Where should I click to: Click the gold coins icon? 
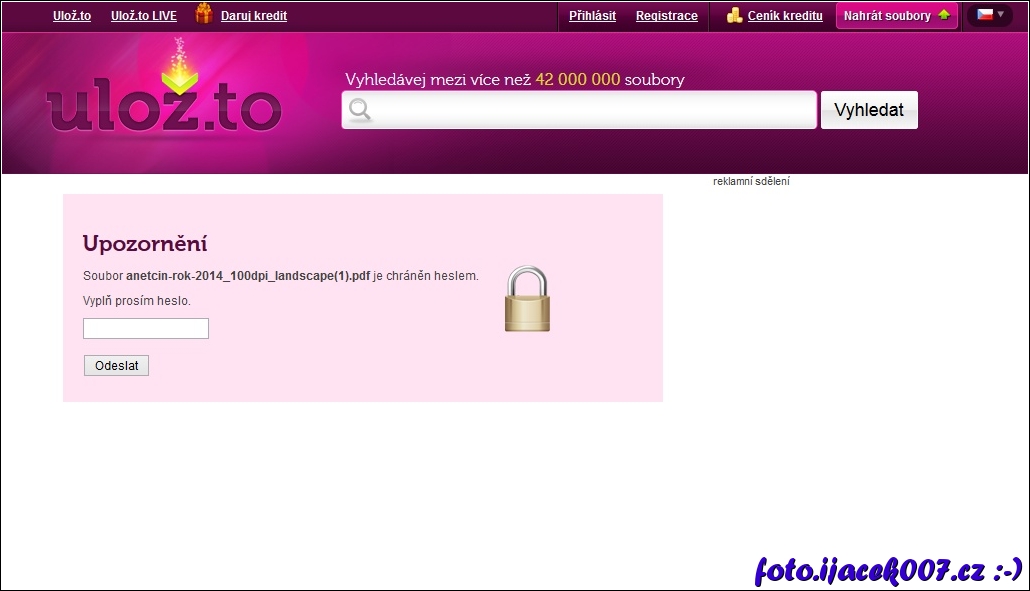[735, 15]
